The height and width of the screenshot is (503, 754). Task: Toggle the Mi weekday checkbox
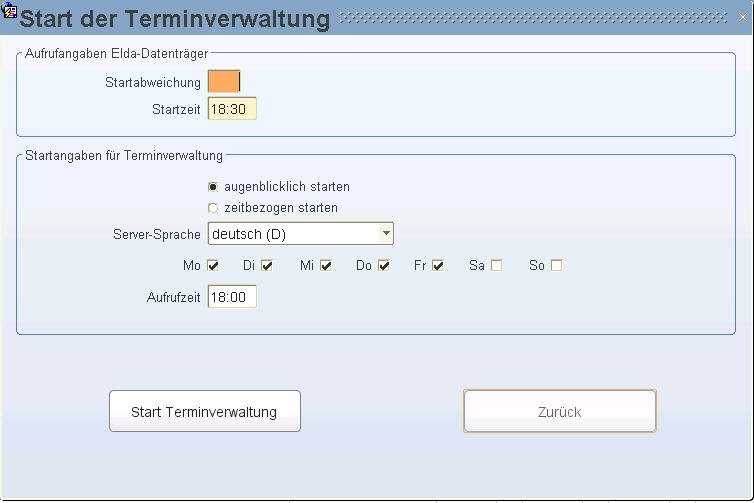[326, 265]
